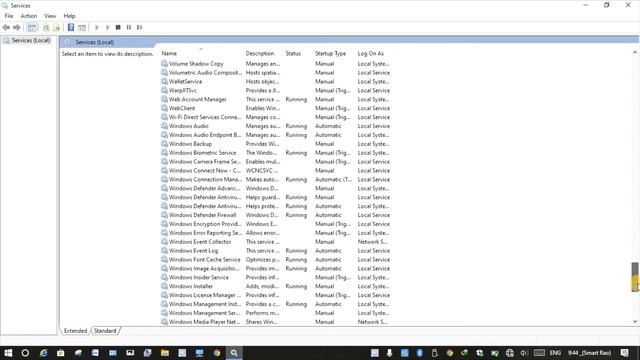Open the Help menu
This screenshot has height=360, width=640.
[69, 16]
